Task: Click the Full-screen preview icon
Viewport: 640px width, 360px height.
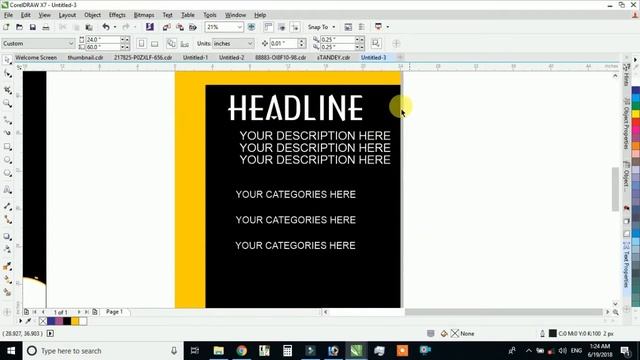Action: point(251,27)
